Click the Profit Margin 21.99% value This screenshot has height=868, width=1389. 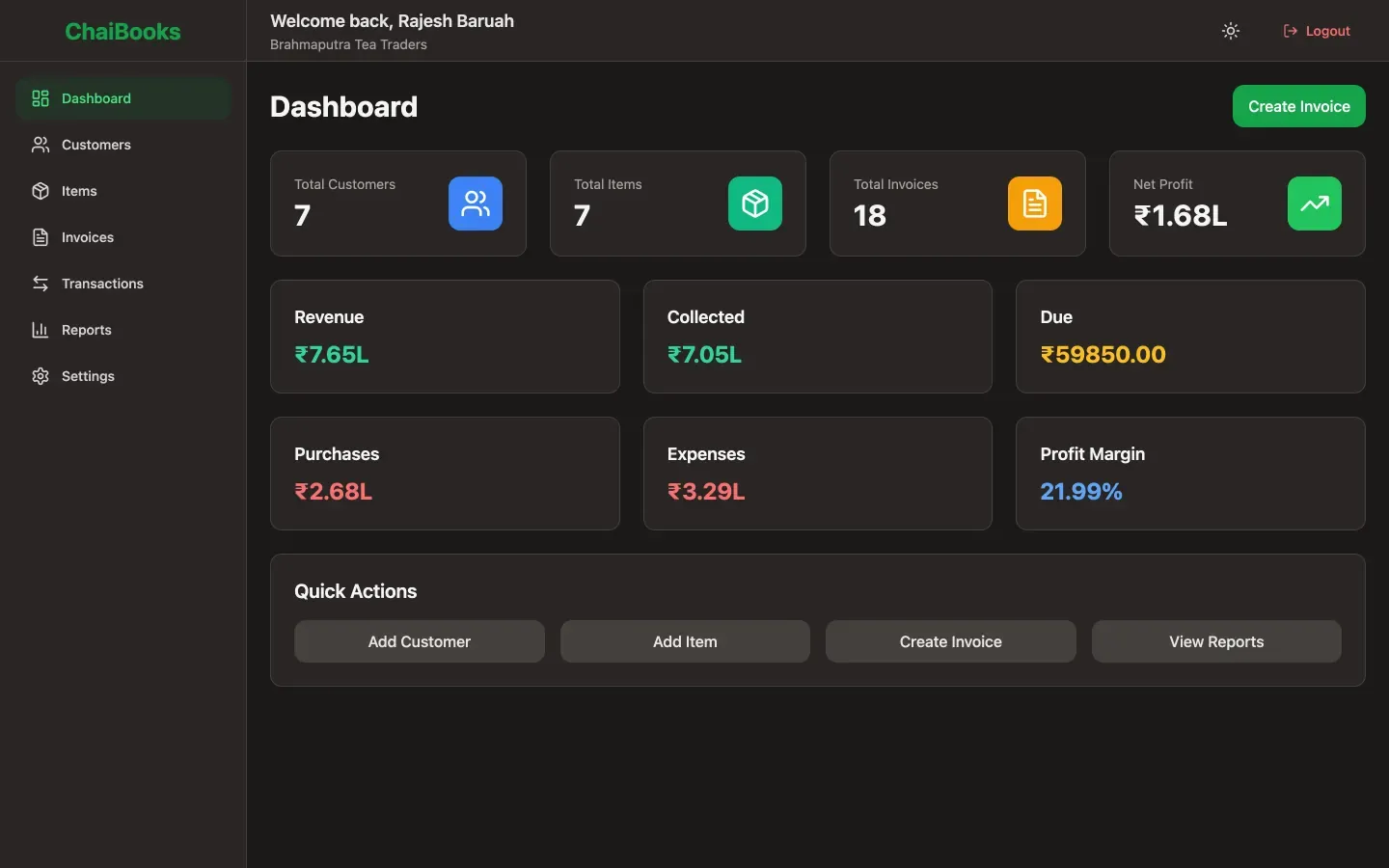coord(1081,492)
